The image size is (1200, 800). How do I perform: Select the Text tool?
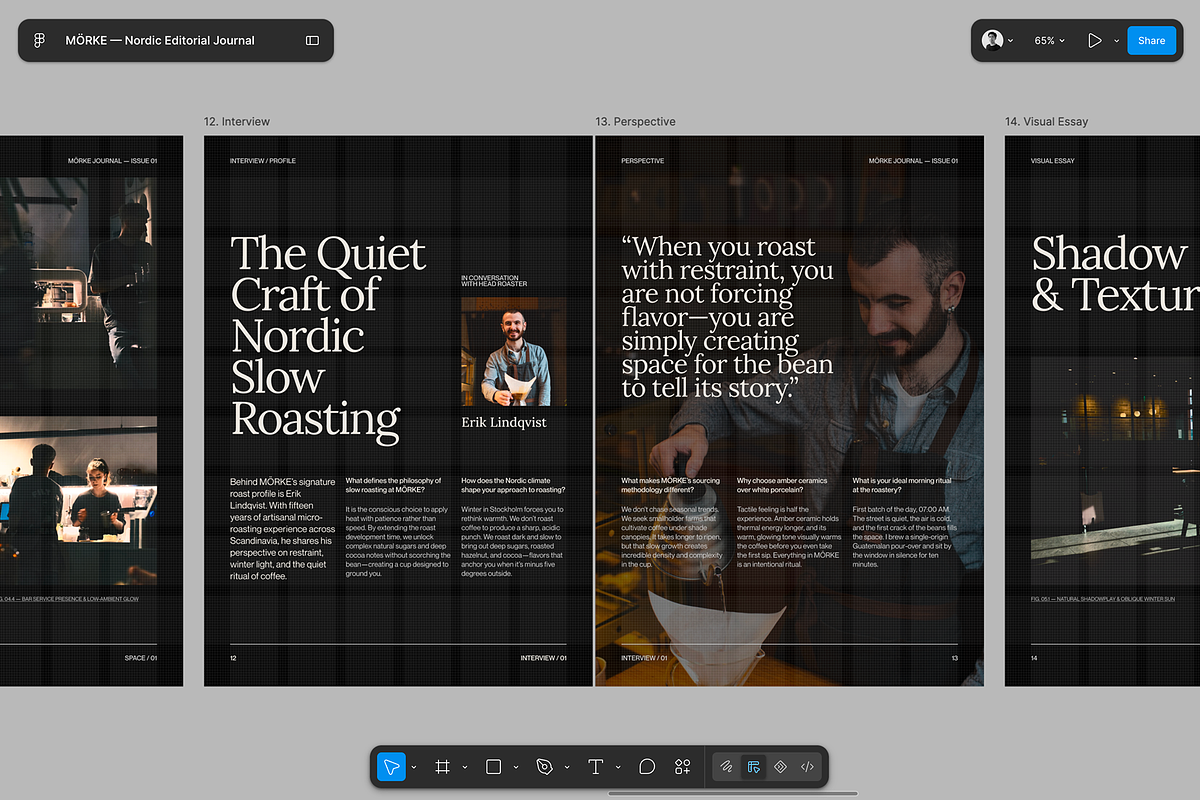coord(595,767)
